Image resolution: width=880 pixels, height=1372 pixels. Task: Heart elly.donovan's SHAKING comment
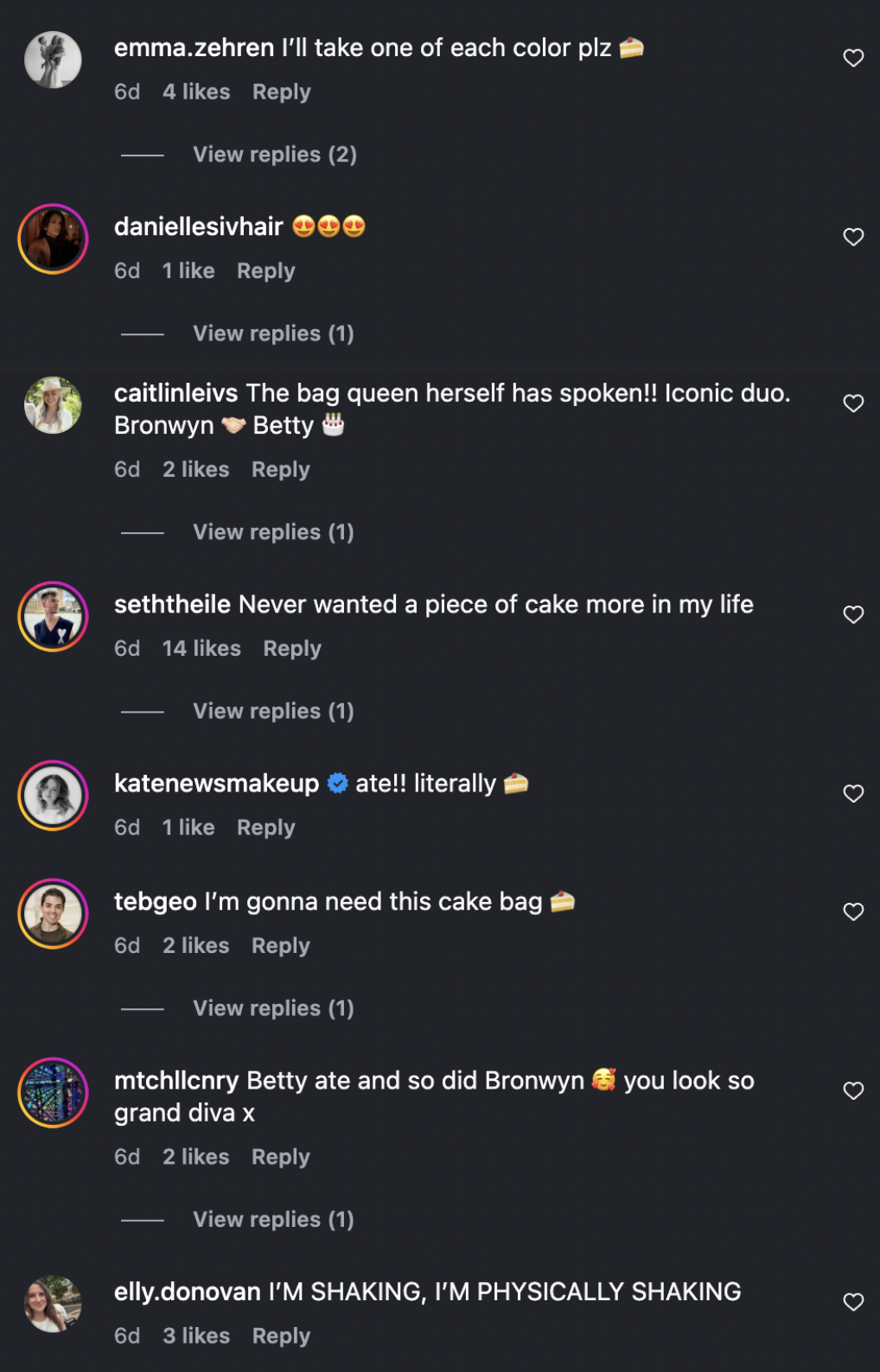853,1302
